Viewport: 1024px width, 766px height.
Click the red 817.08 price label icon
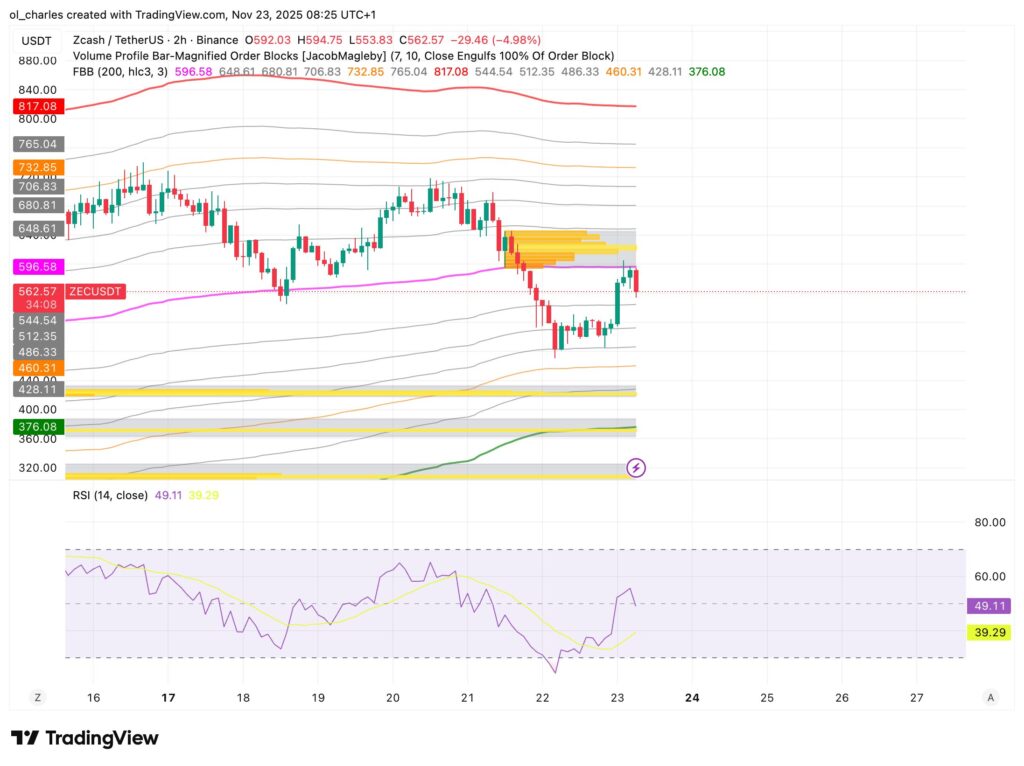(x=36, y=105)
